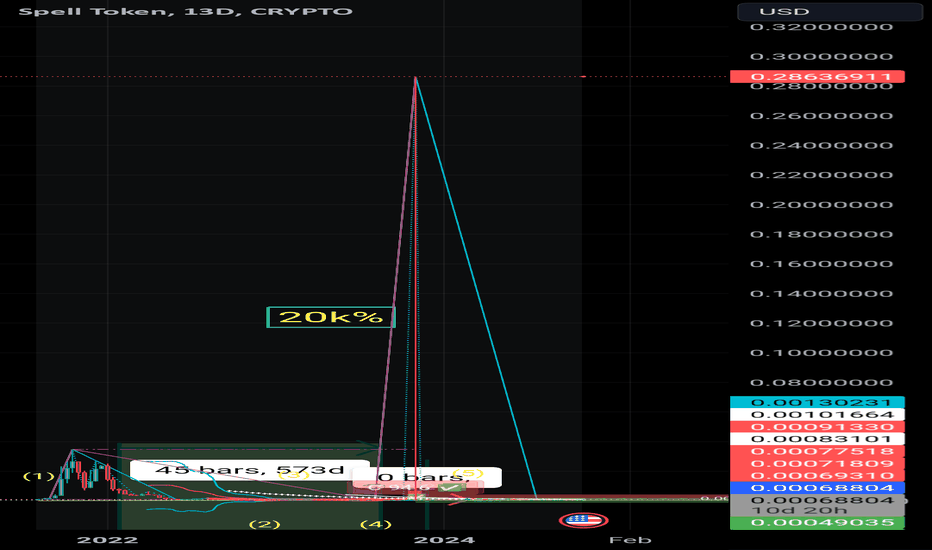The height and width of the screenshot is (550, 932).
Task: Click the red 0.00071809 price tag
Action: point(817,464)
